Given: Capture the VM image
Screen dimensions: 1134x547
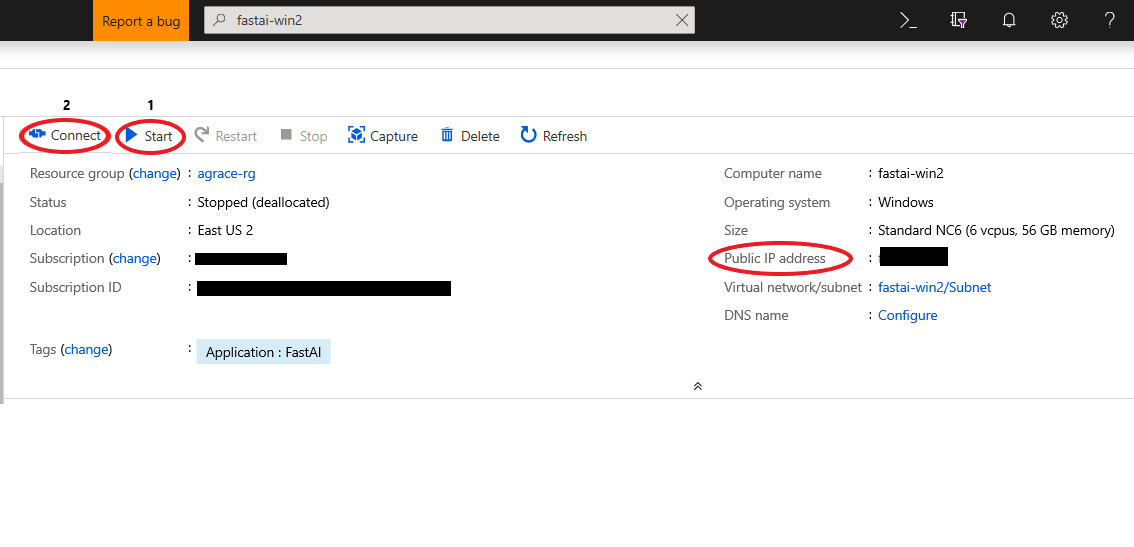Looking at the screenshot, I should [x=383, y=136].
